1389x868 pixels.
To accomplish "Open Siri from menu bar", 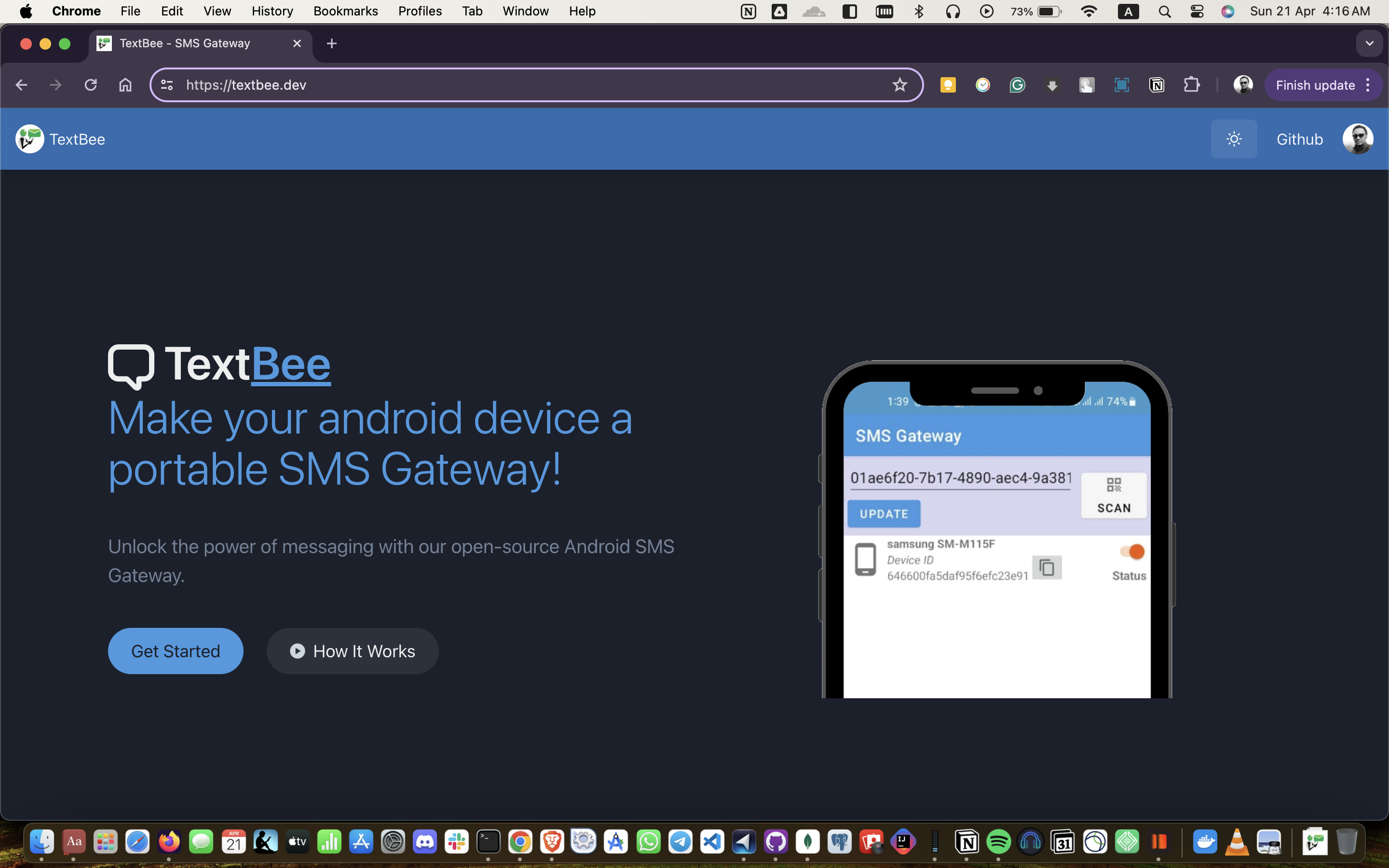I will point(1228,11).
